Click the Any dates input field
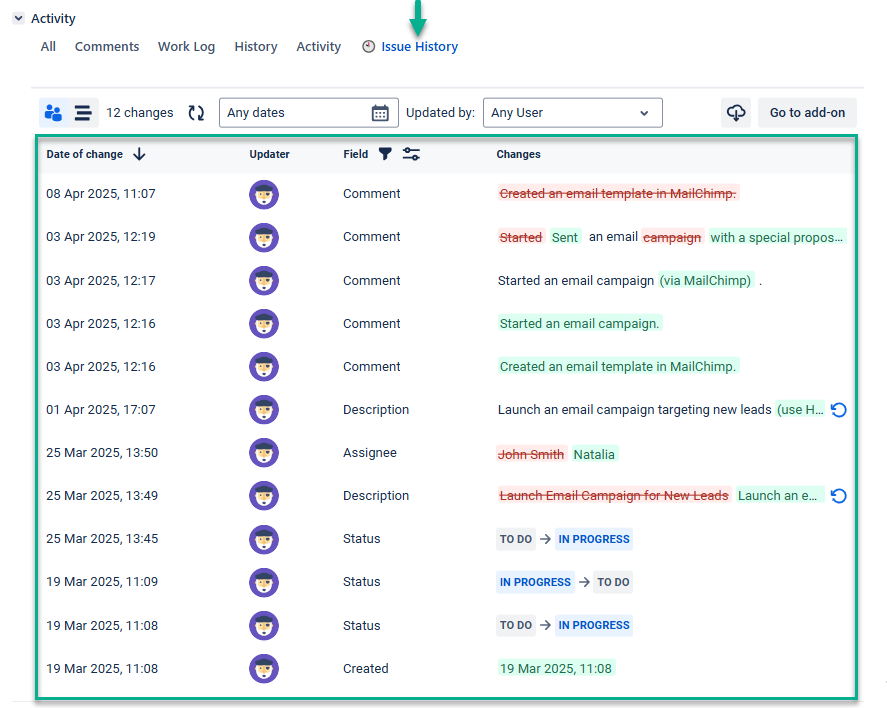The image size is (887, 708). click(308, 113)
